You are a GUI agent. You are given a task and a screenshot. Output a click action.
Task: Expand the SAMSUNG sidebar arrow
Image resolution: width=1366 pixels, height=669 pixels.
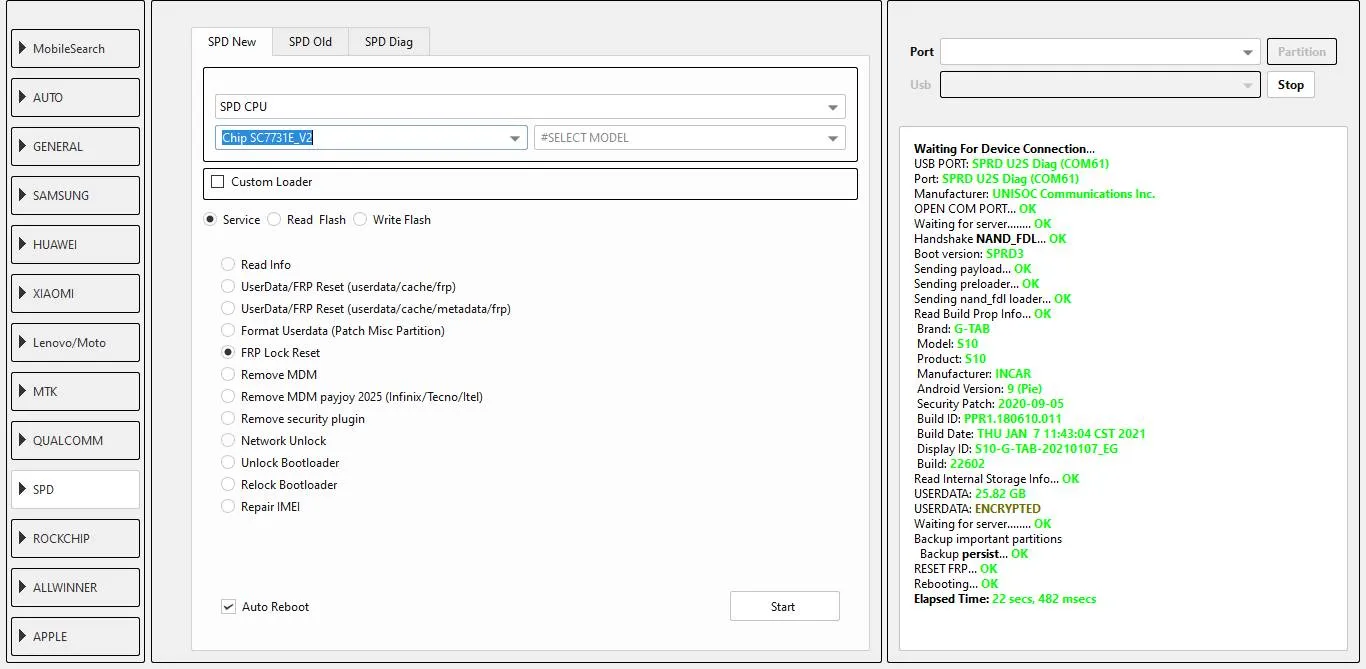click(23, 195)
